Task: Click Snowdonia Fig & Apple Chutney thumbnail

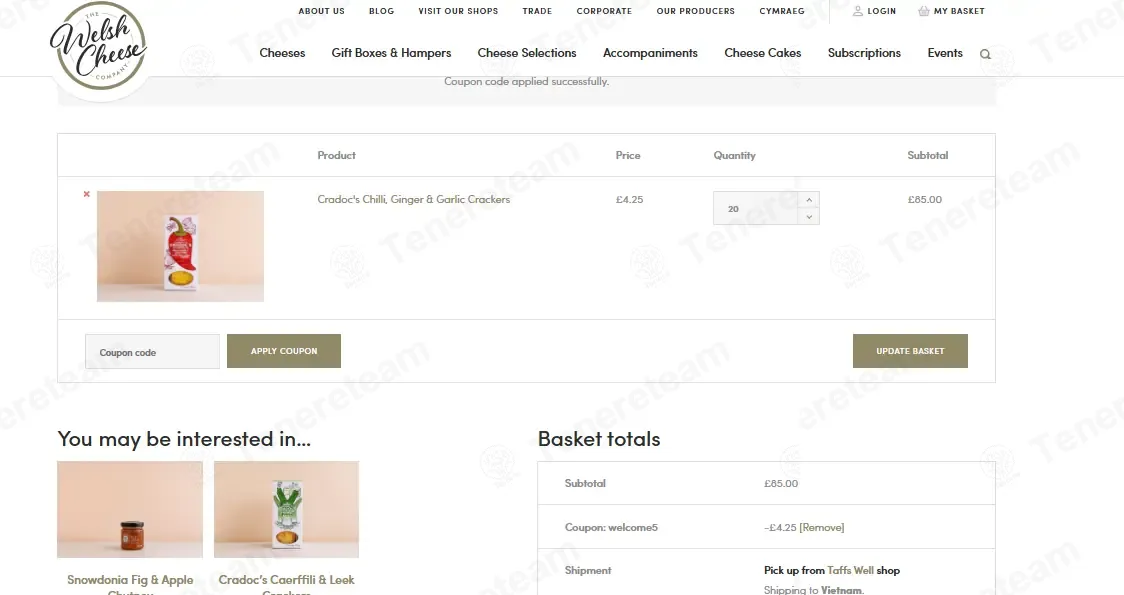Action: coord(130,510)
